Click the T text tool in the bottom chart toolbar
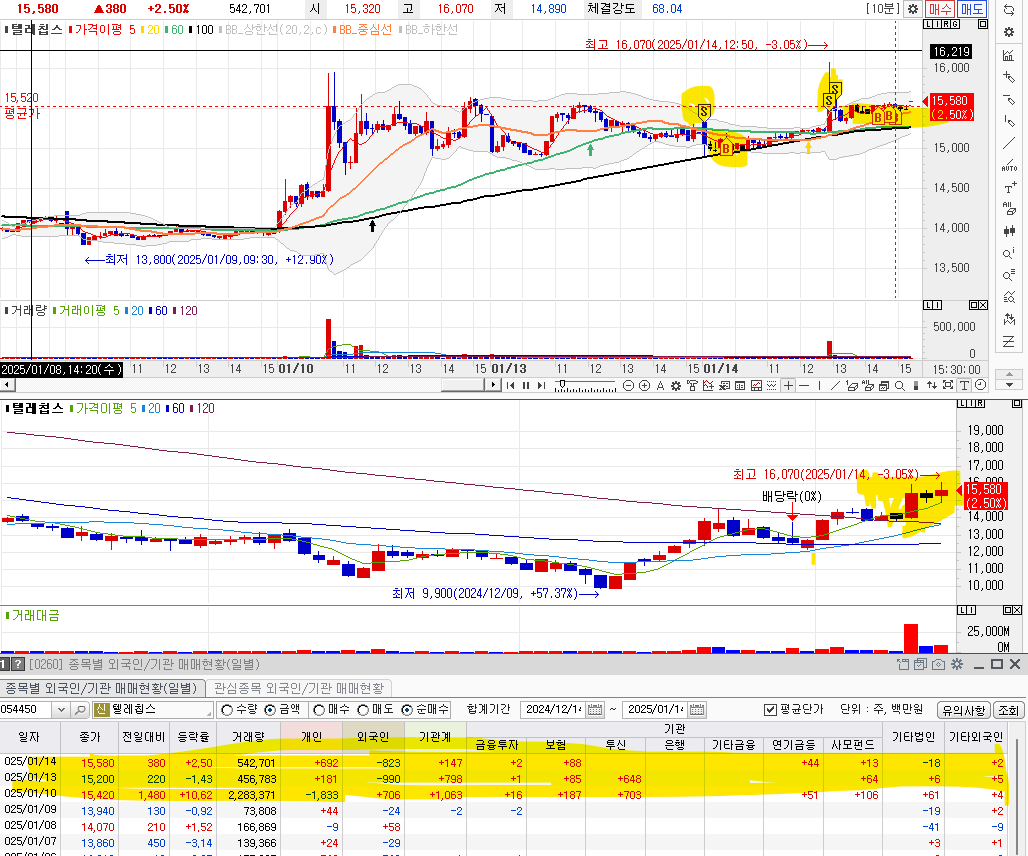The height and width of the screenshot is (856, 1028). 964,385
